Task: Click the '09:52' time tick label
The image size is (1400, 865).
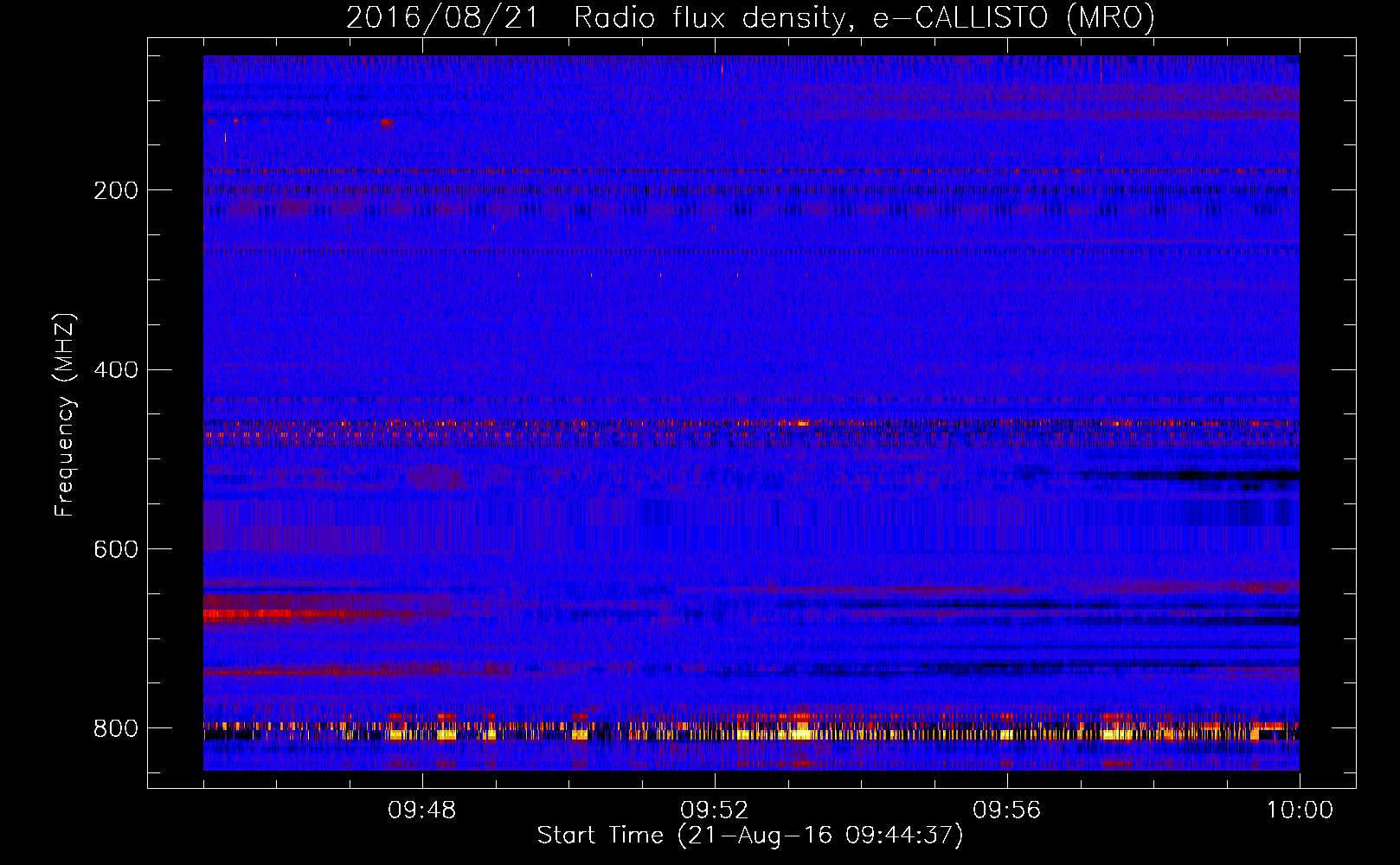Action: (x=715, y=811)
